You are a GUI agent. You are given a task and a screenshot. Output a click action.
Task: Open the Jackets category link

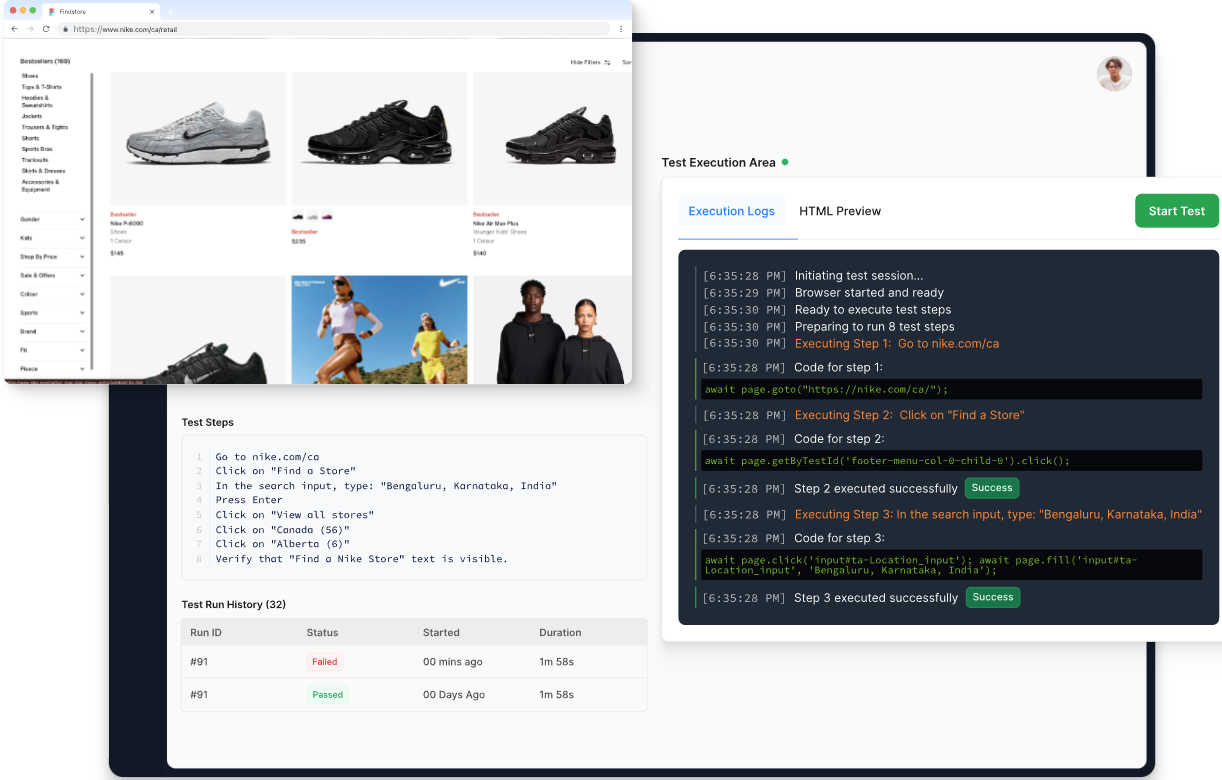click(x=32, y=116)
